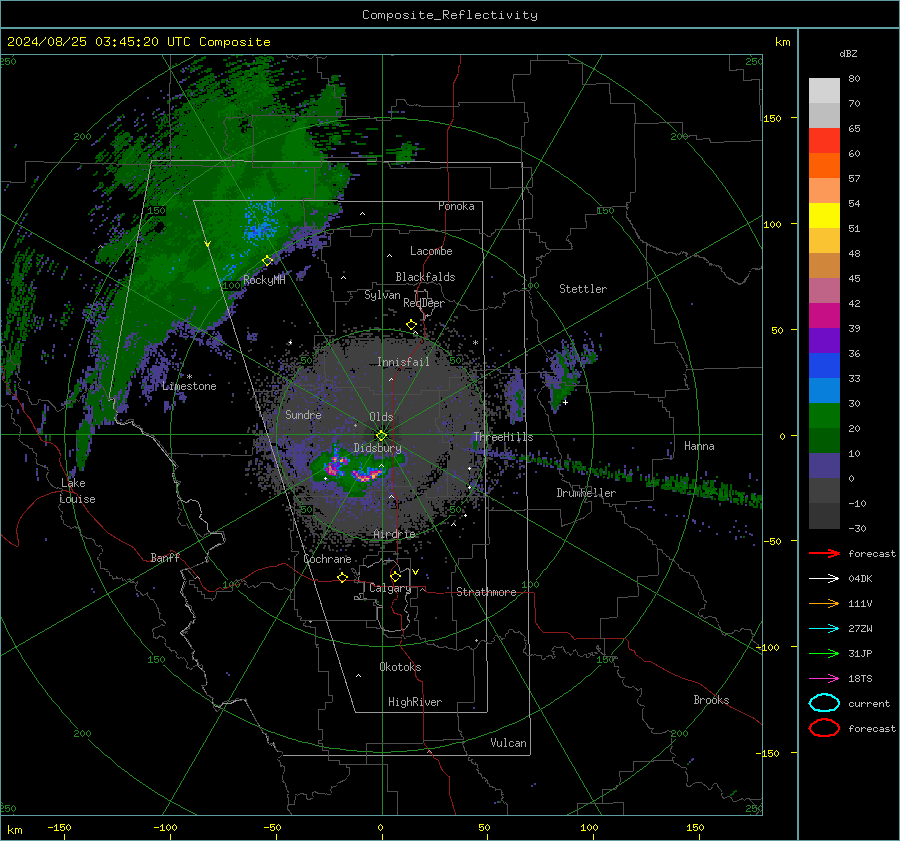Select the light gray 80 dBZ swatch
Image resolution: width=900 pixels, height=841 pixels.
[x=824, y=90]
